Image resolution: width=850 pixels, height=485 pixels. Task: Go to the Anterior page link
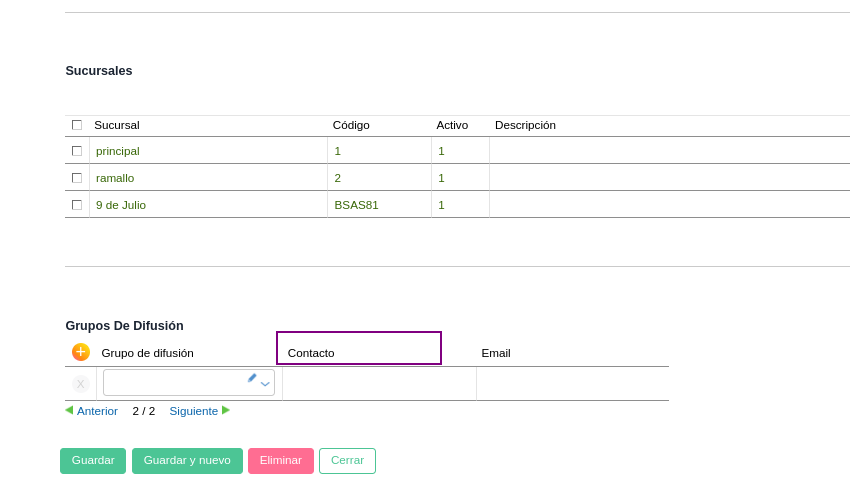click(97, 411)
